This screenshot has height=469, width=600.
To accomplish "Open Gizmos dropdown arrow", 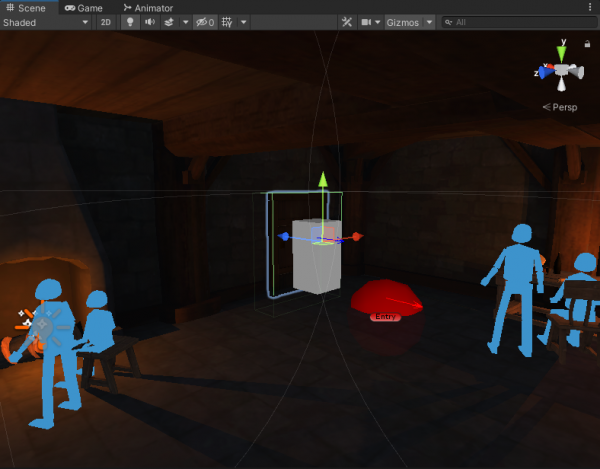I will pos(429,23).
